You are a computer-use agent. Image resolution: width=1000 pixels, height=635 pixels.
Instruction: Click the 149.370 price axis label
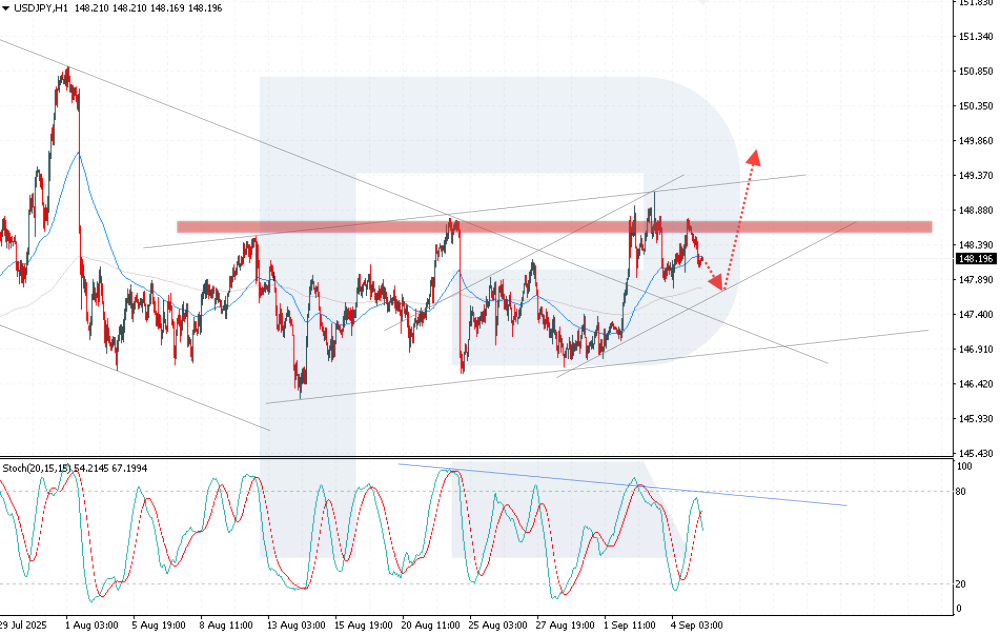point(974,176)
